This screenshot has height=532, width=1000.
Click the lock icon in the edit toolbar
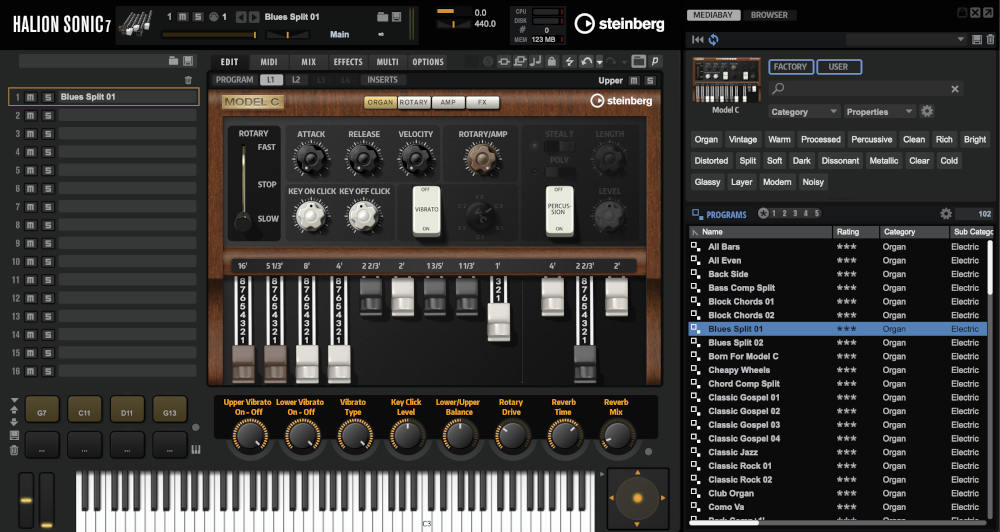[x=552, y=62]
